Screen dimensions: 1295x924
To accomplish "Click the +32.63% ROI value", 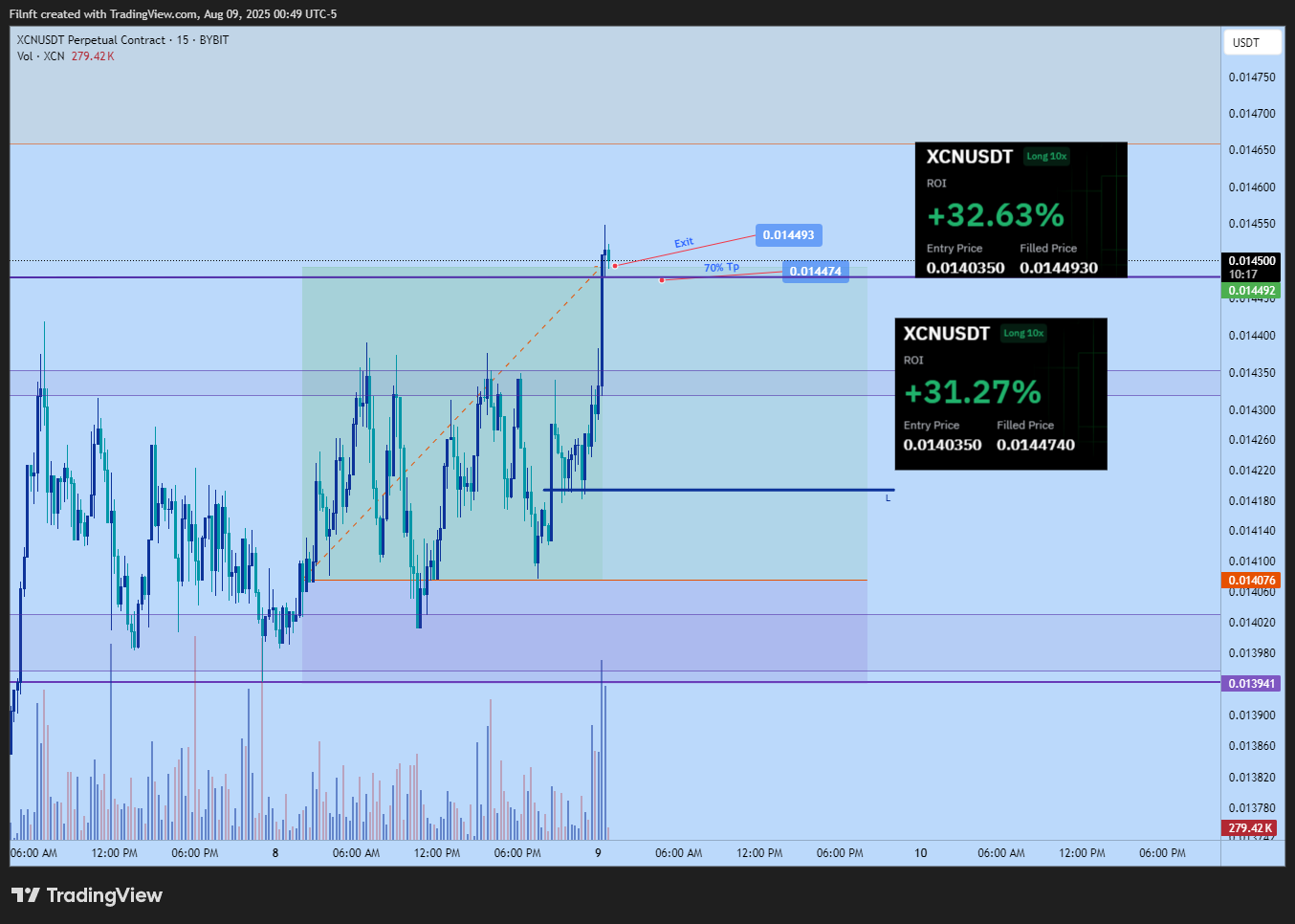I will pos(996,215).
